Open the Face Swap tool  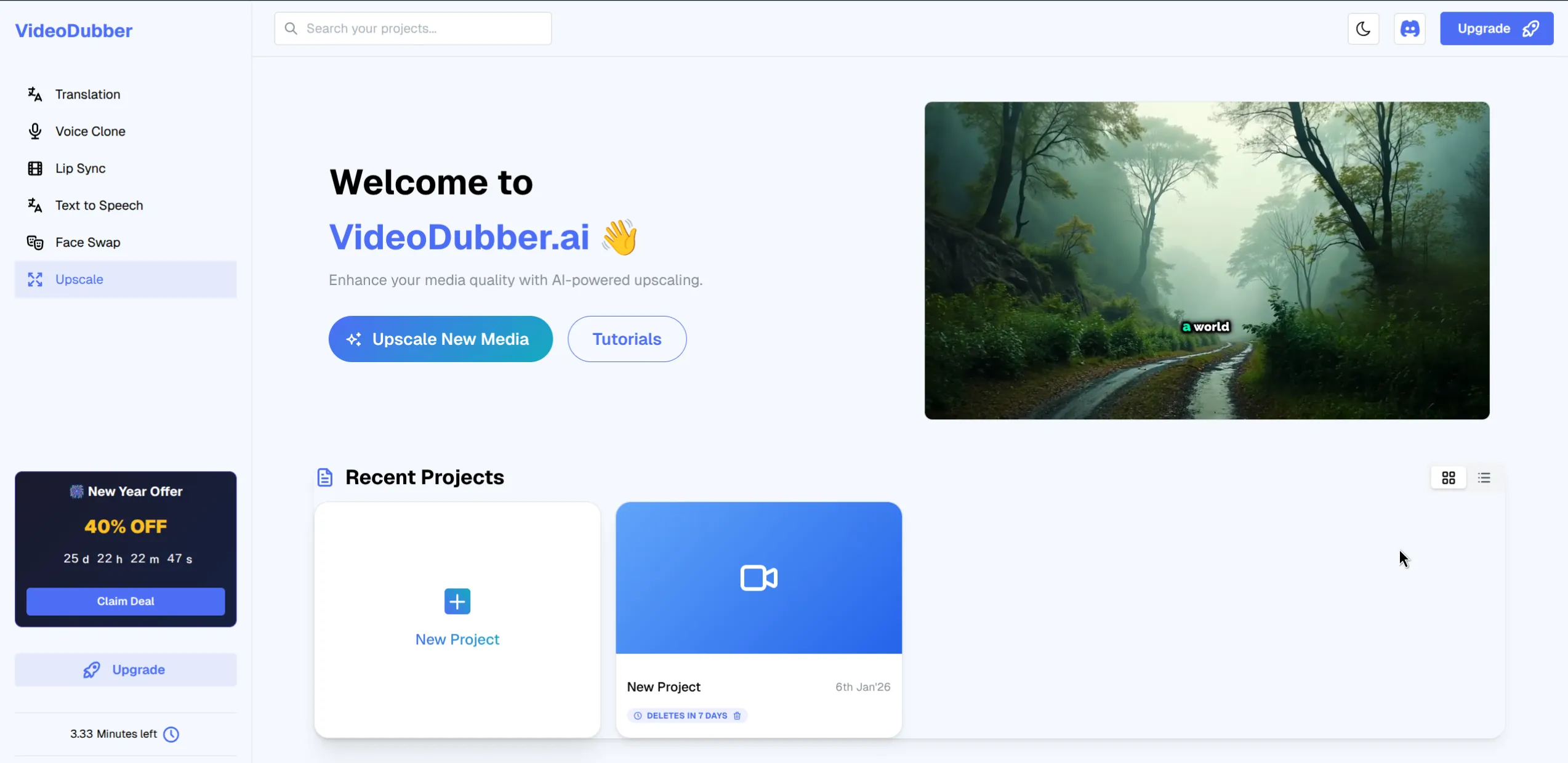87,242
